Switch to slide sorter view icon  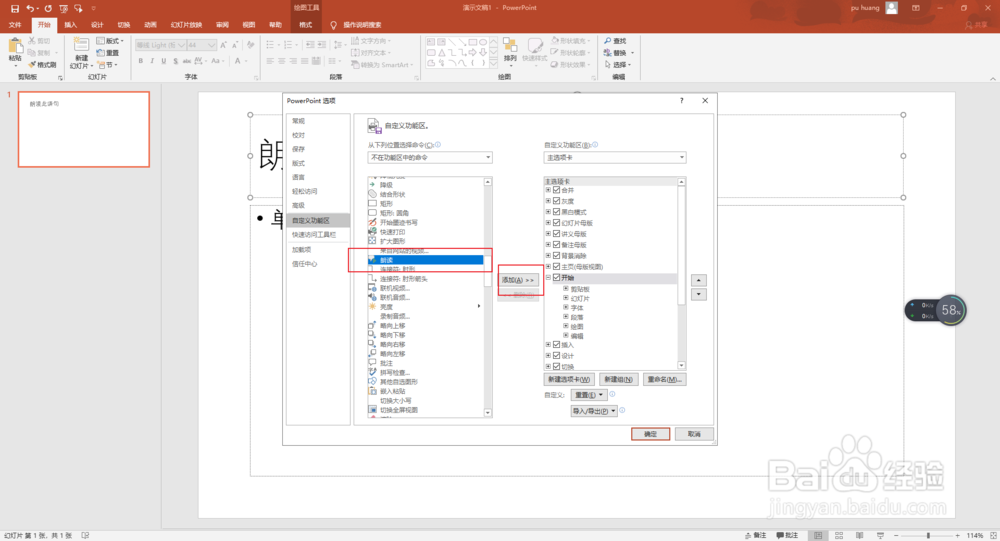point(839,535)
